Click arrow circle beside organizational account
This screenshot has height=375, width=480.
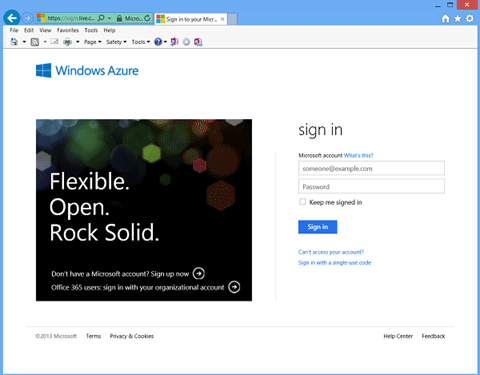tap(234, 287)
